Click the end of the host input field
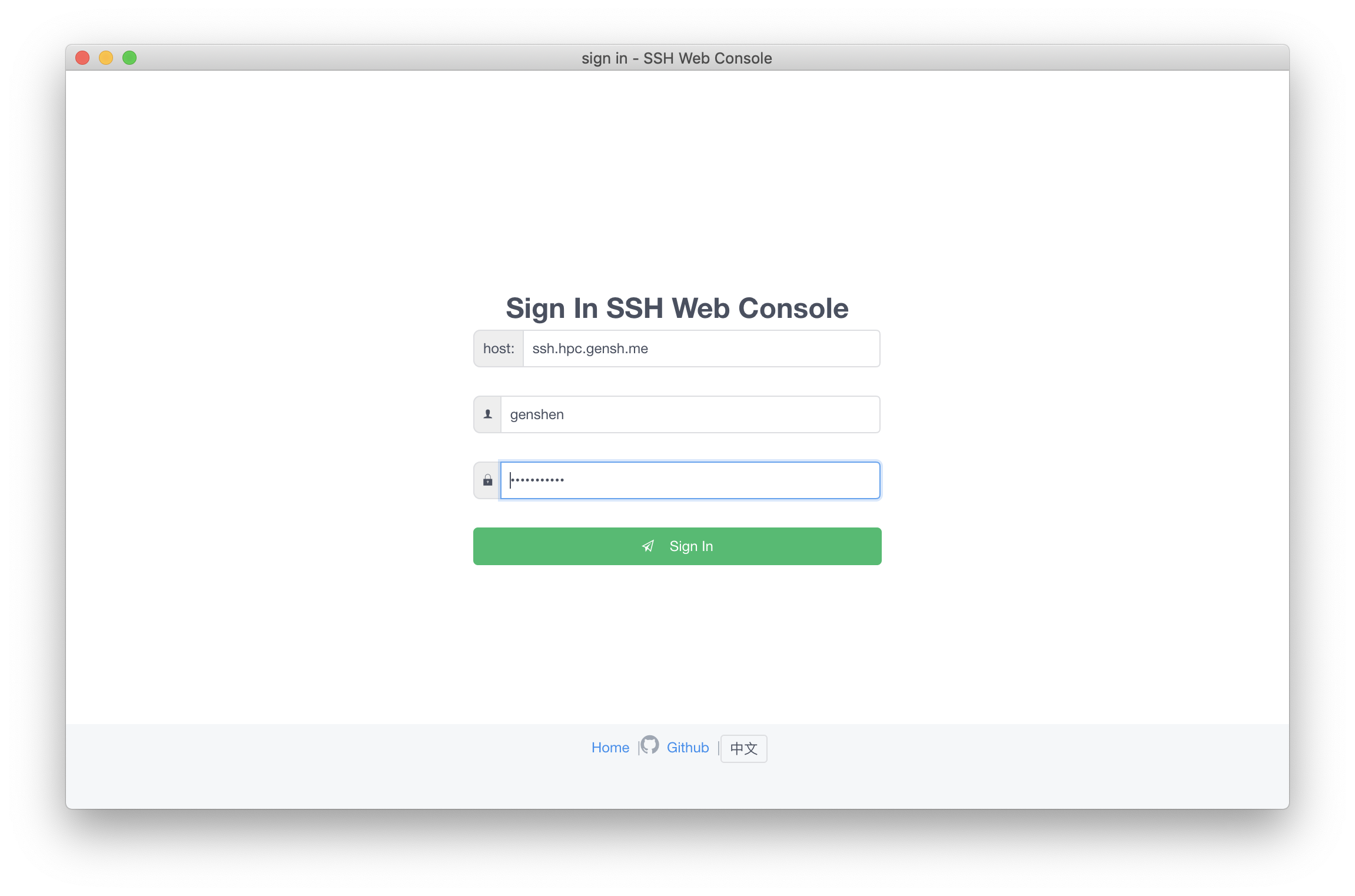This screenshot has width=1355, height=896. tap(650, 349)
